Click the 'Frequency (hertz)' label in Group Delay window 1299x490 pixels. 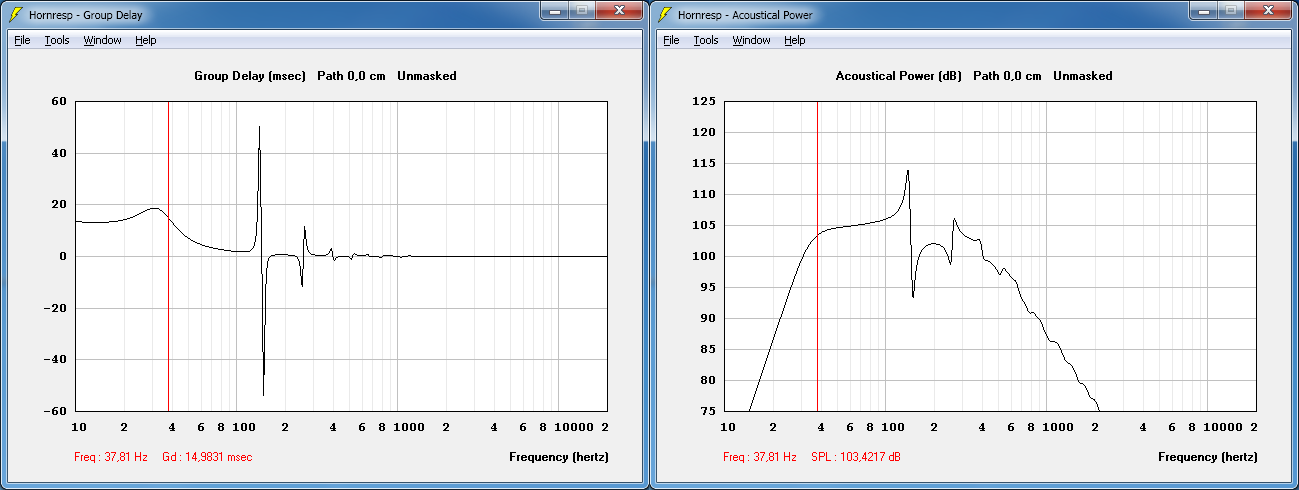coord(558,457)
